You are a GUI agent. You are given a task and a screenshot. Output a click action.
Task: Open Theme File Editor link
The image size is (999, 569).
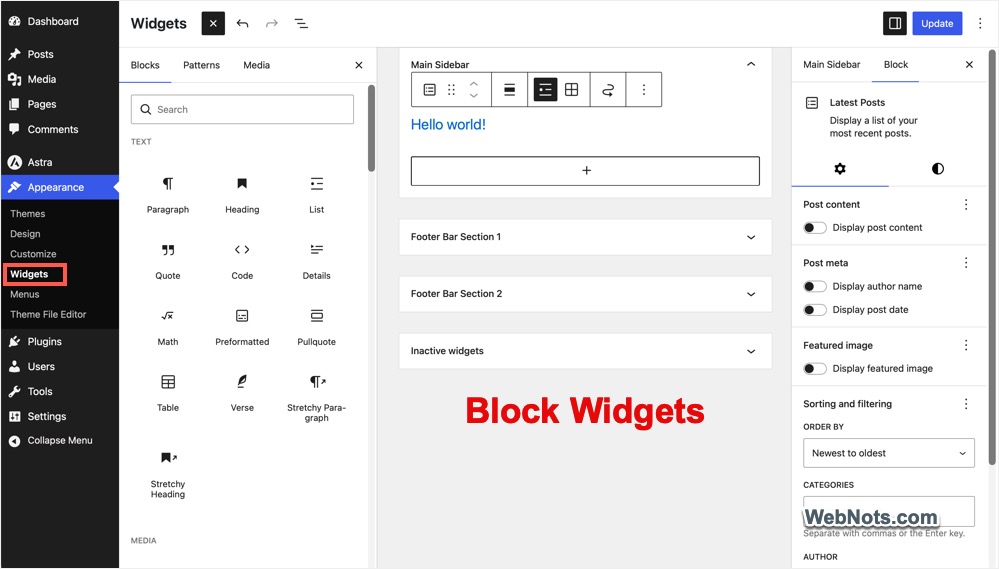48,314
